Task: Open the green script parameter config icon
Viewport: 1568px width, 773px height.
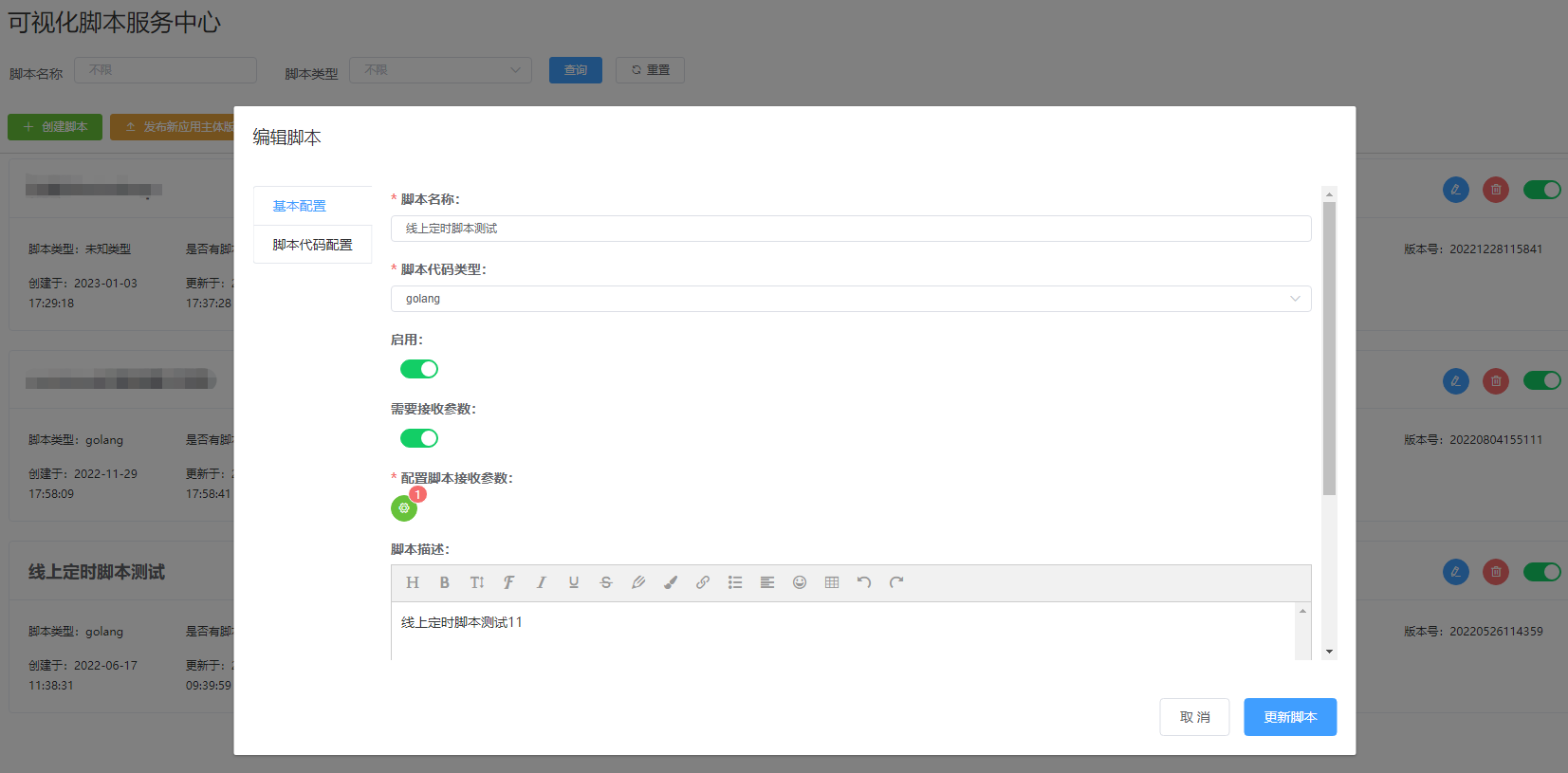Action: coord(404,508)
